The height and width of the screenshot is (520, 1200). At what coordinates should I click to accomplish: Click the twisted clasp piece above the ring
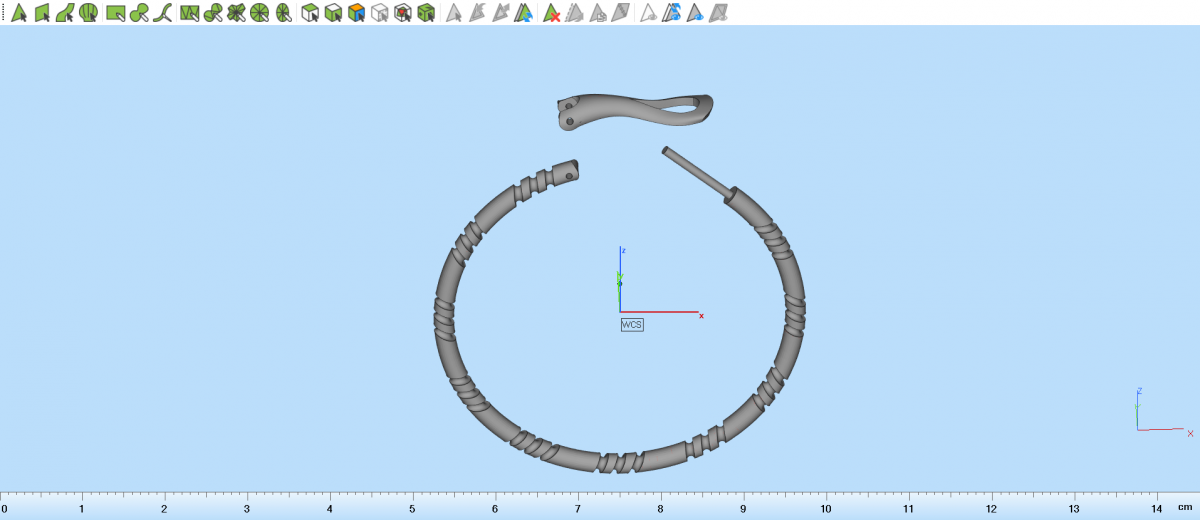pyautogui.click(x=636, y=109)
